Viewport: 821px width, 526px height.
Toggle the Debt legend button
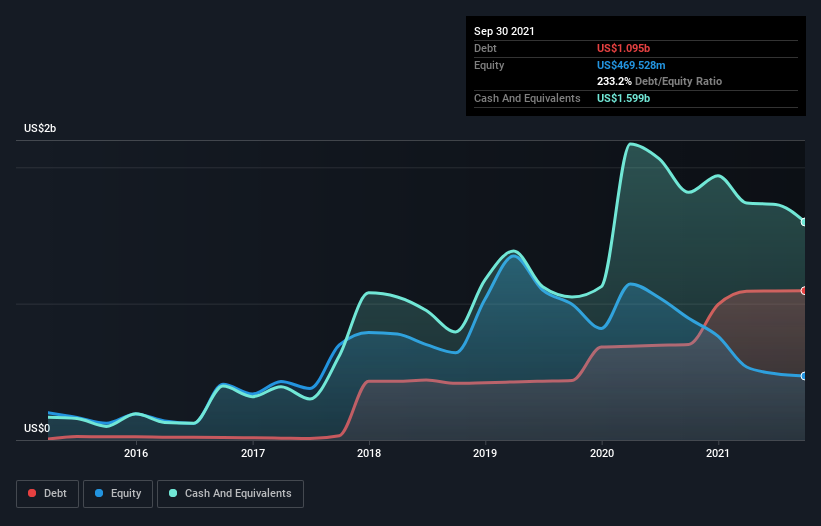click(x=47, y=494)
